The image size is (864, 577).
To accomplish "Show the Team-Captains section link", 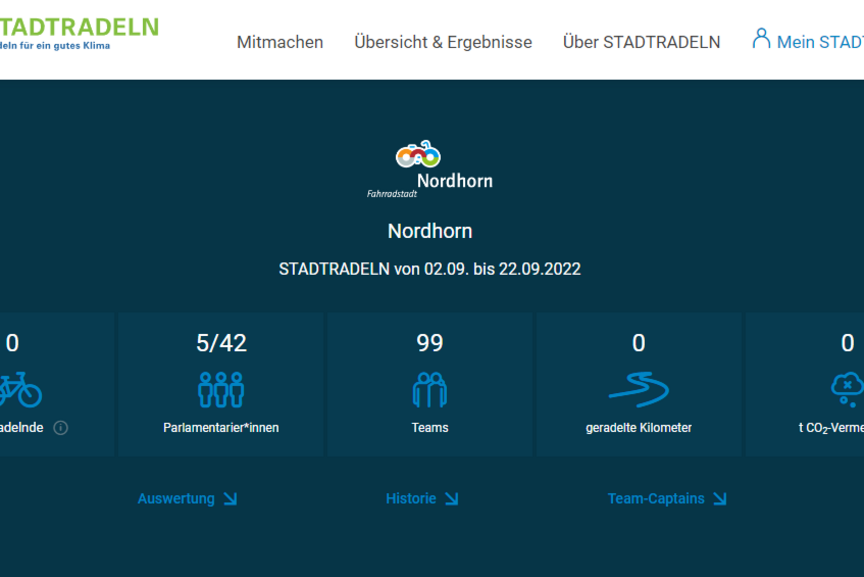I will (x=656, y=498).
